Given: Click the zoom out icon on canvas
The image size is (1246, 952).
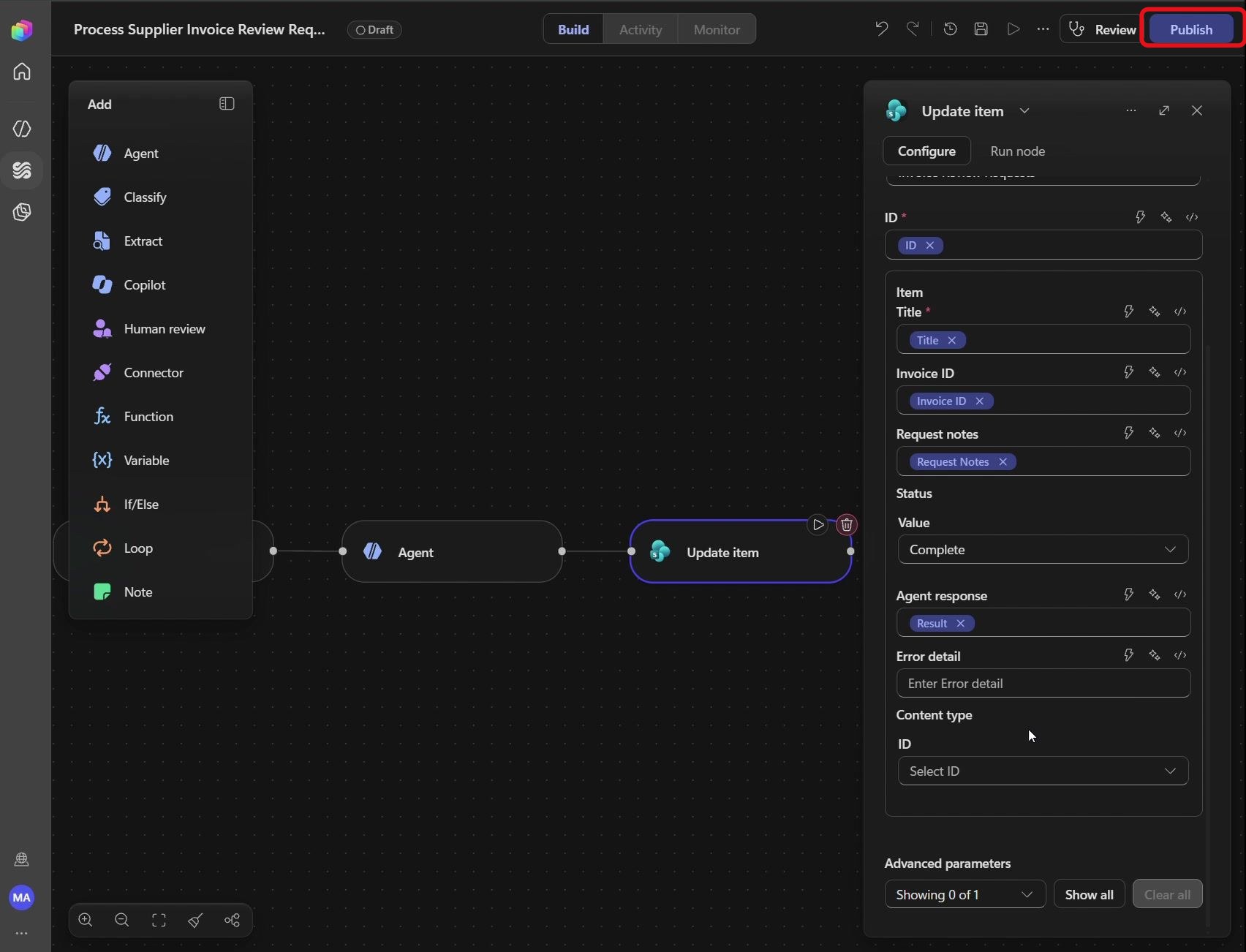Looking at the screenshot, I should [x=122, y=920].
